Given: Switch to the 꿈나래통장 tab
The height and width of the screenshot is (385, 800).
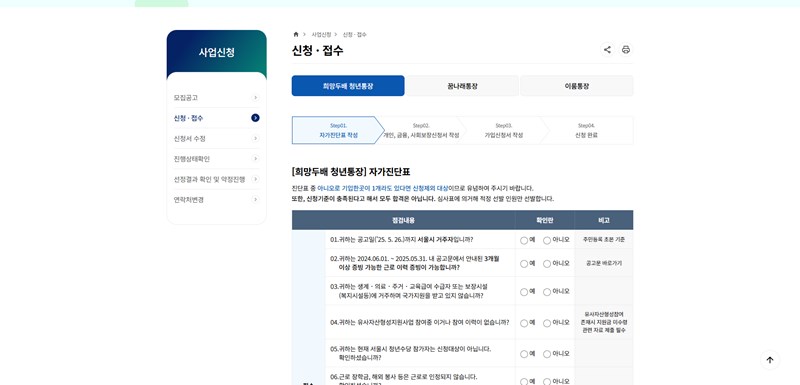Looking at the screenshot, I should click(x=462, y=86).
